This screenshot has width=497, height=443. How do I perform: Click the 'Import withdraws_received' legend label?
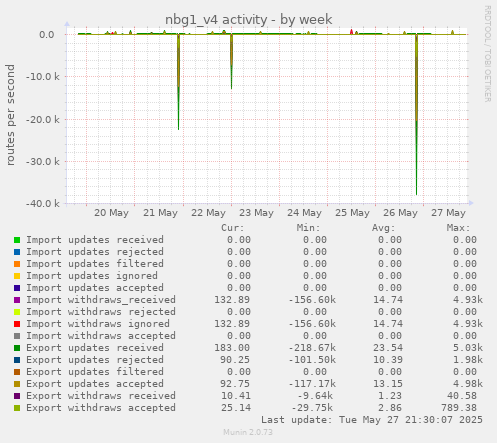tap(101, 300)
